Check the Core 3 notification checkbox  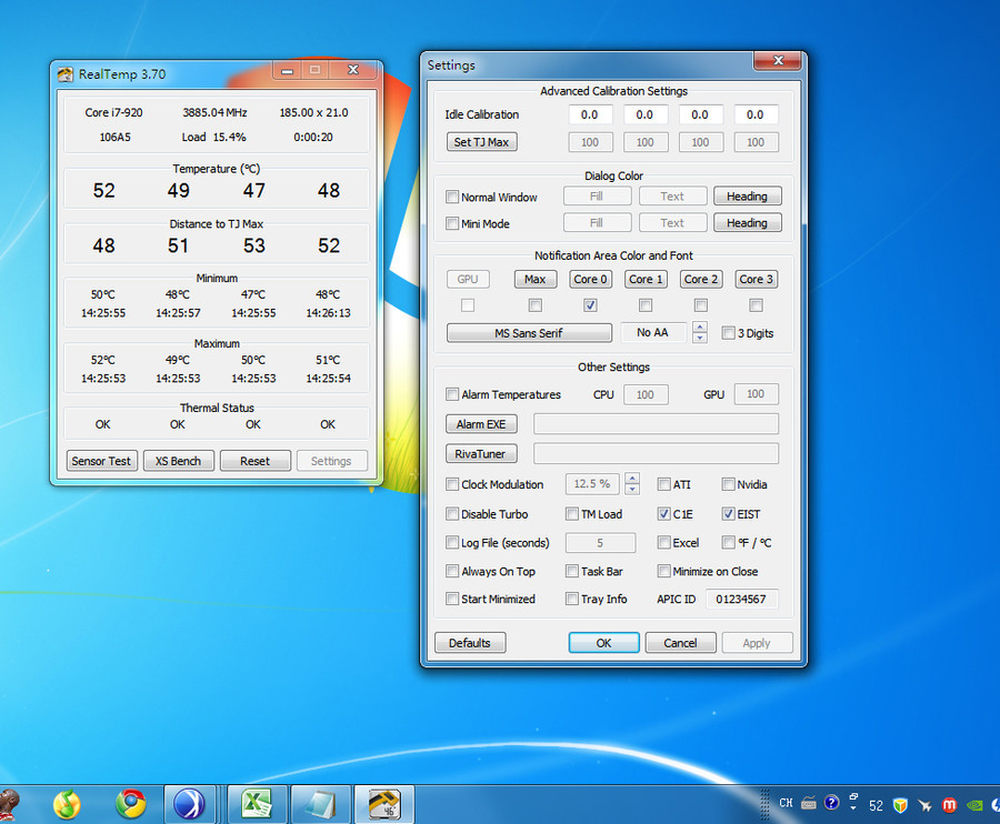(756, 305)
